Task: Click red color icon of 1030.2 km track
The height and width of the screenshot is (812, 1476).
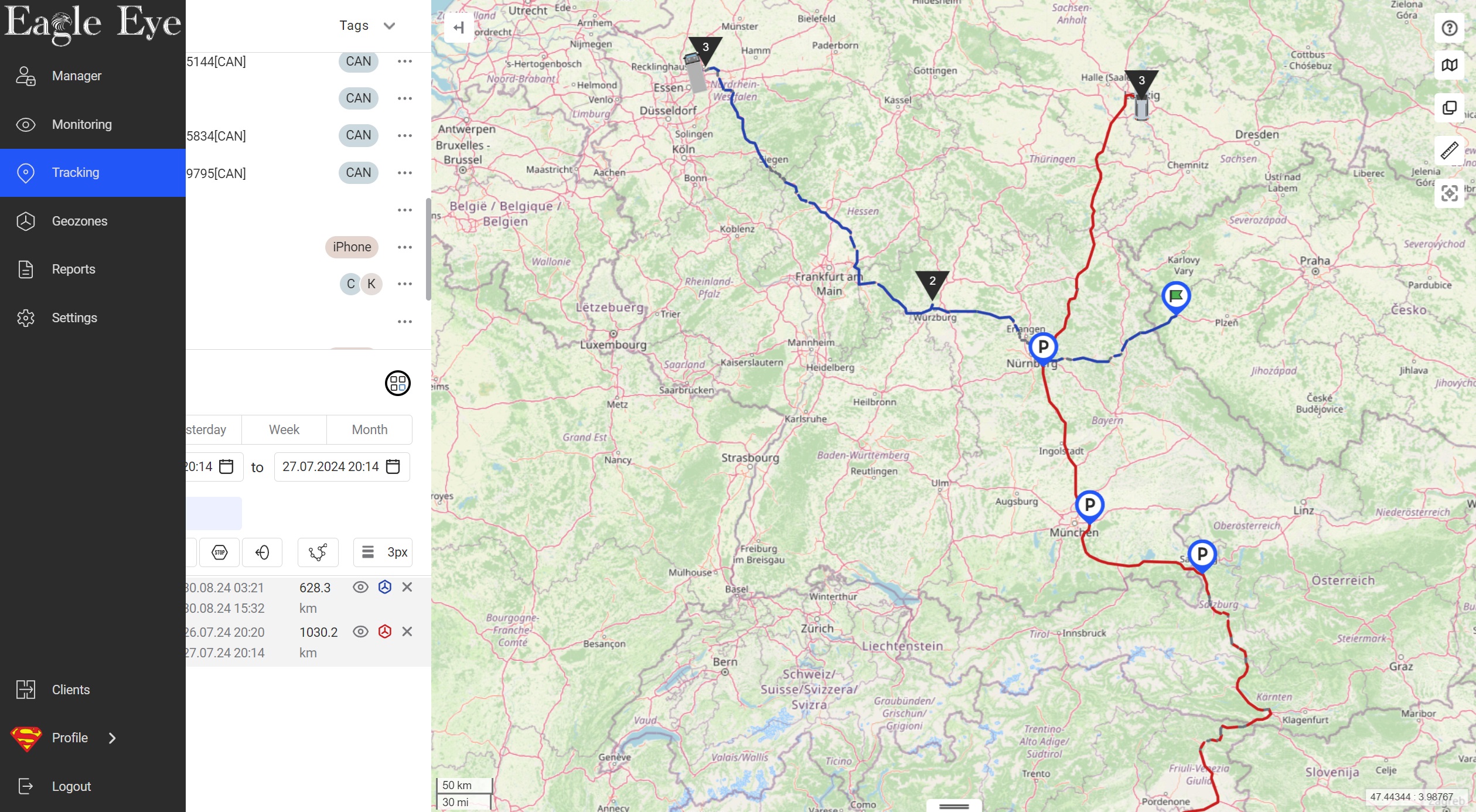Action: click(x=385, y=632)
